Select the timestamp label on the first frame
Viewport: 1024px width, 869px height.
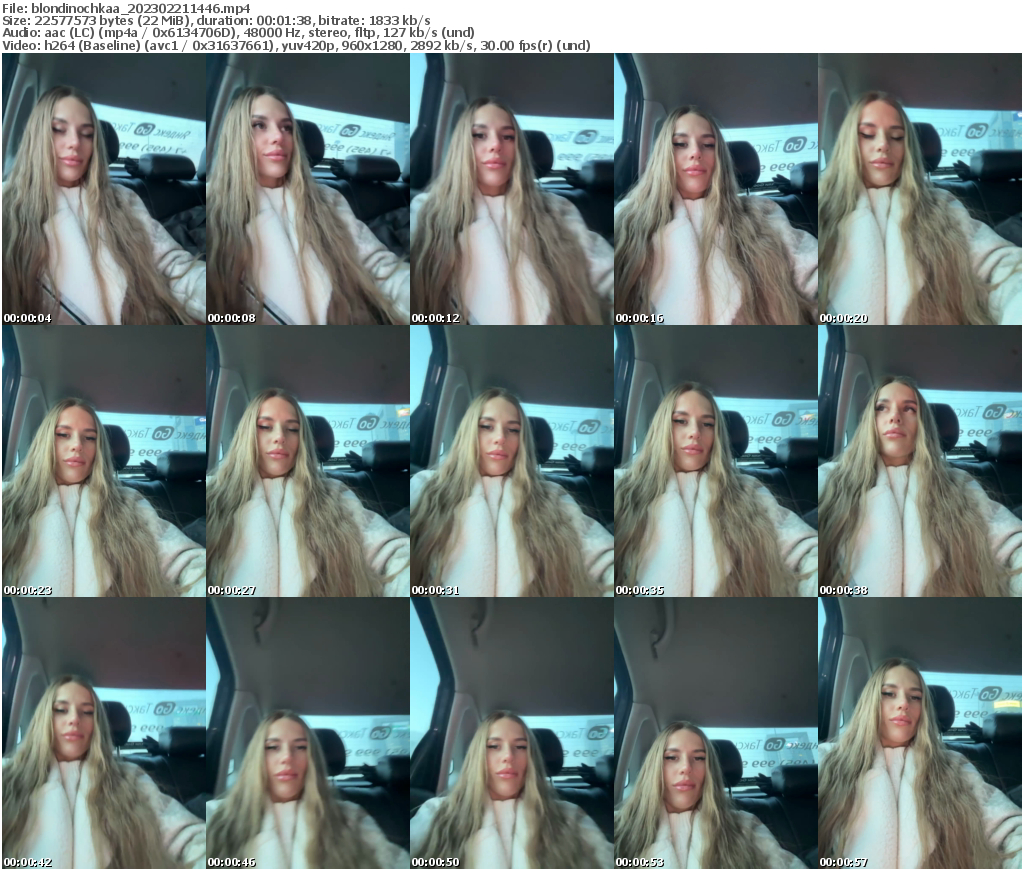pyautogui.click(x=26, y=317)
